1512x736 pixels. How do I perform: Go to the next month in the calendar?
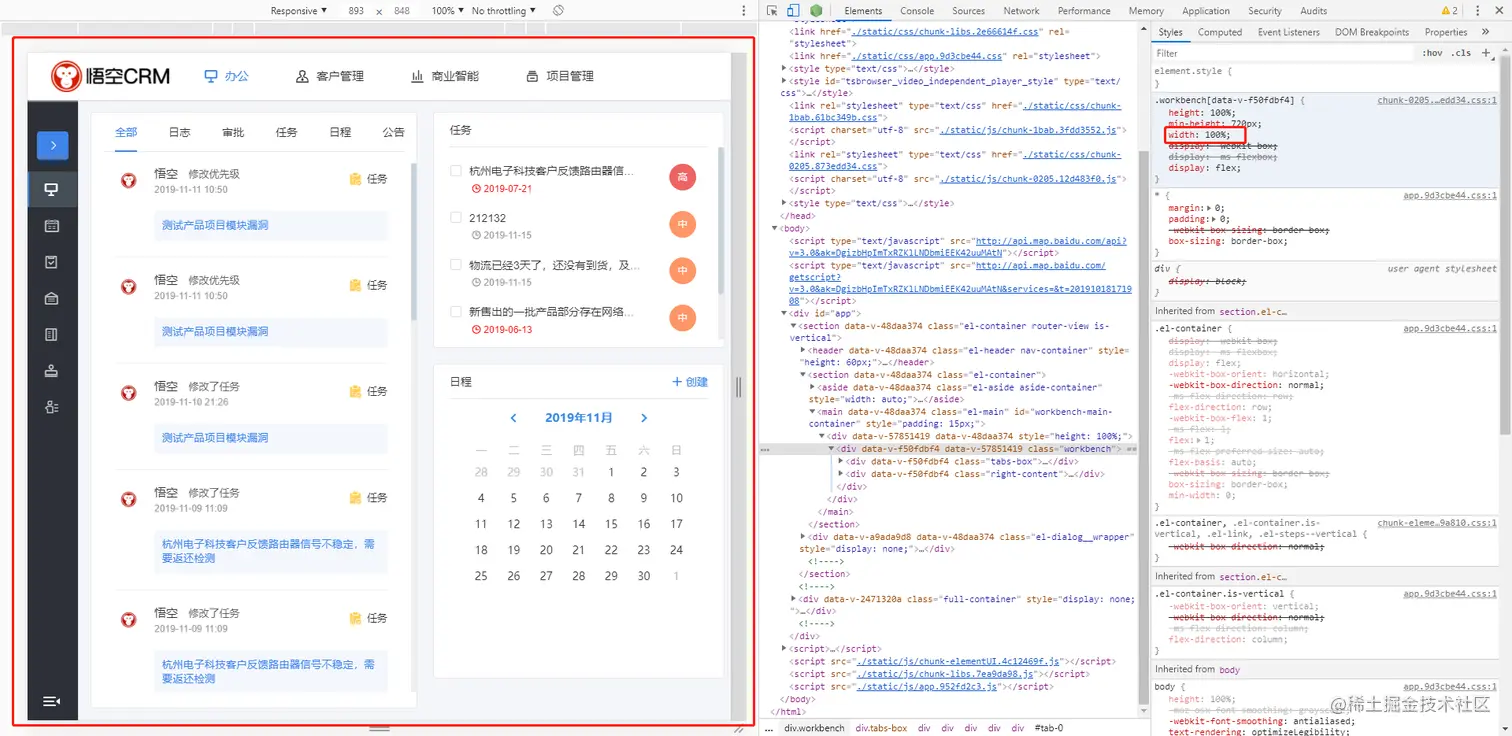click(x=644, y=418)
